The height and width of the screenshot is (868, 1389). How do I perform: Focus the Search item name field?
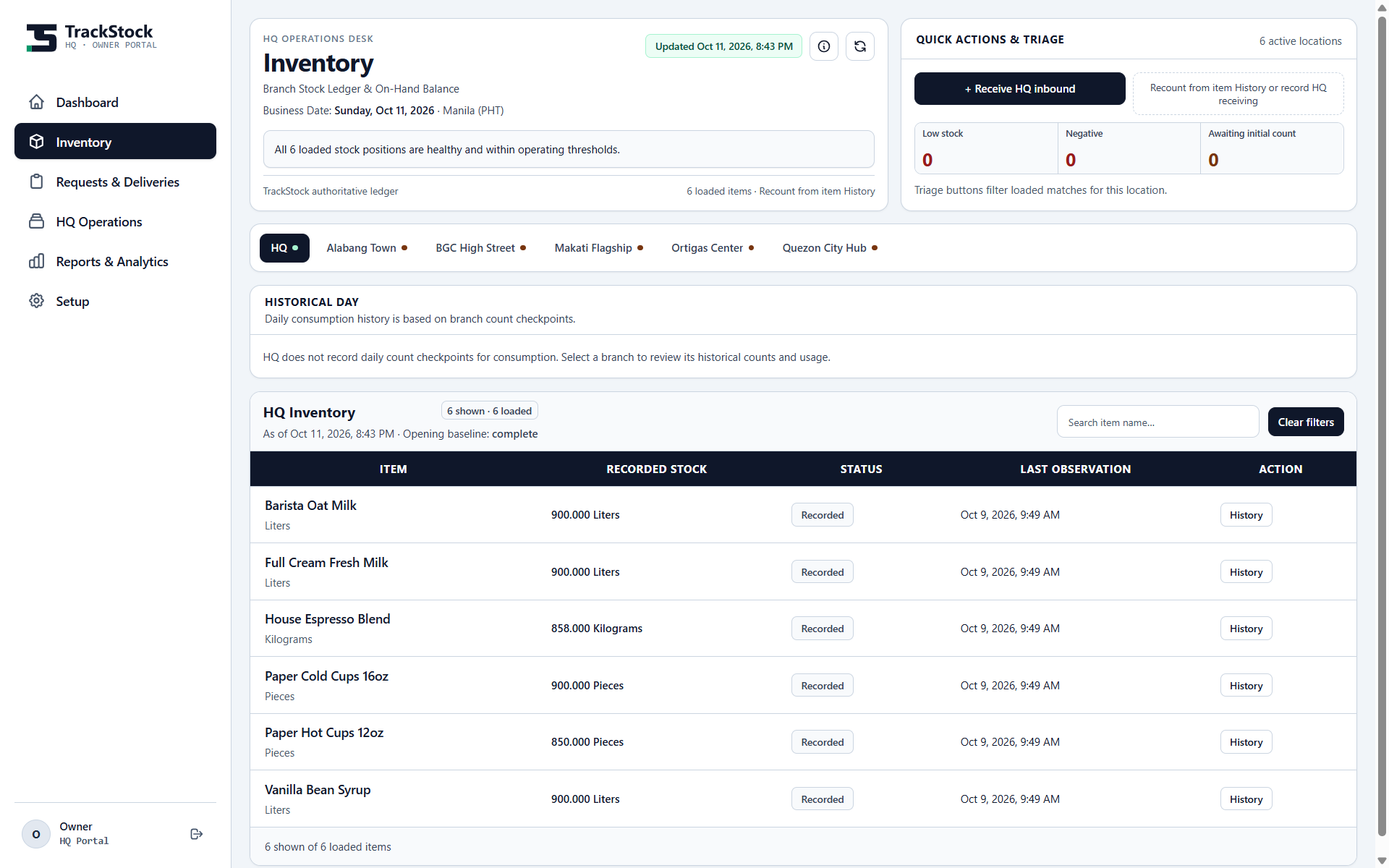coord(1157,422)
